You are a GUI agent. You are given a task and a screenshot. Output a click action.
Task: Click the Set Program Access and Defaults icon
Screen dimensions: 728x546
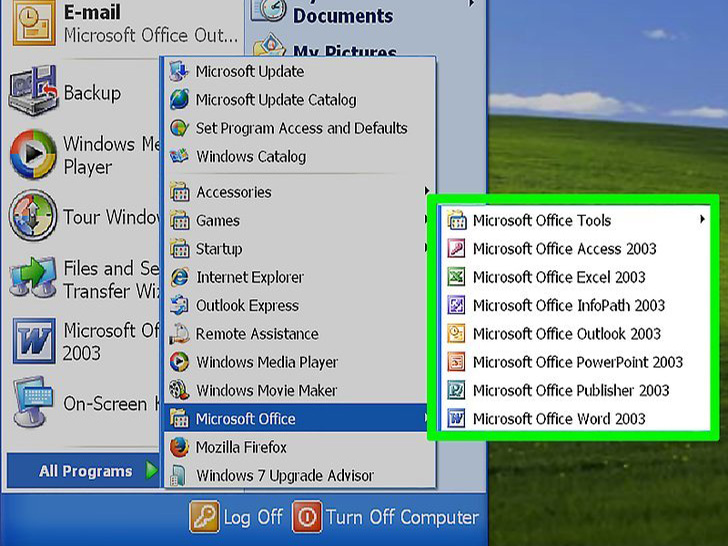(179, 128)
